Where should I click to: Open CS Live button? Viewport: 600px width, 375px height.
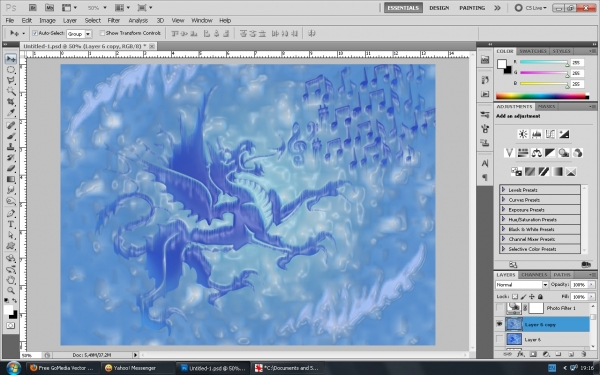[x=531, y=8]
